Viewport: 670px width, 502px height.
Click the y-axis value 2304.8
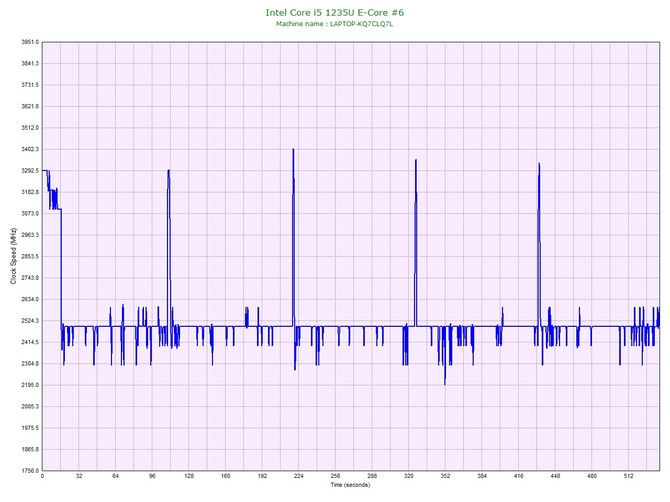30,364
